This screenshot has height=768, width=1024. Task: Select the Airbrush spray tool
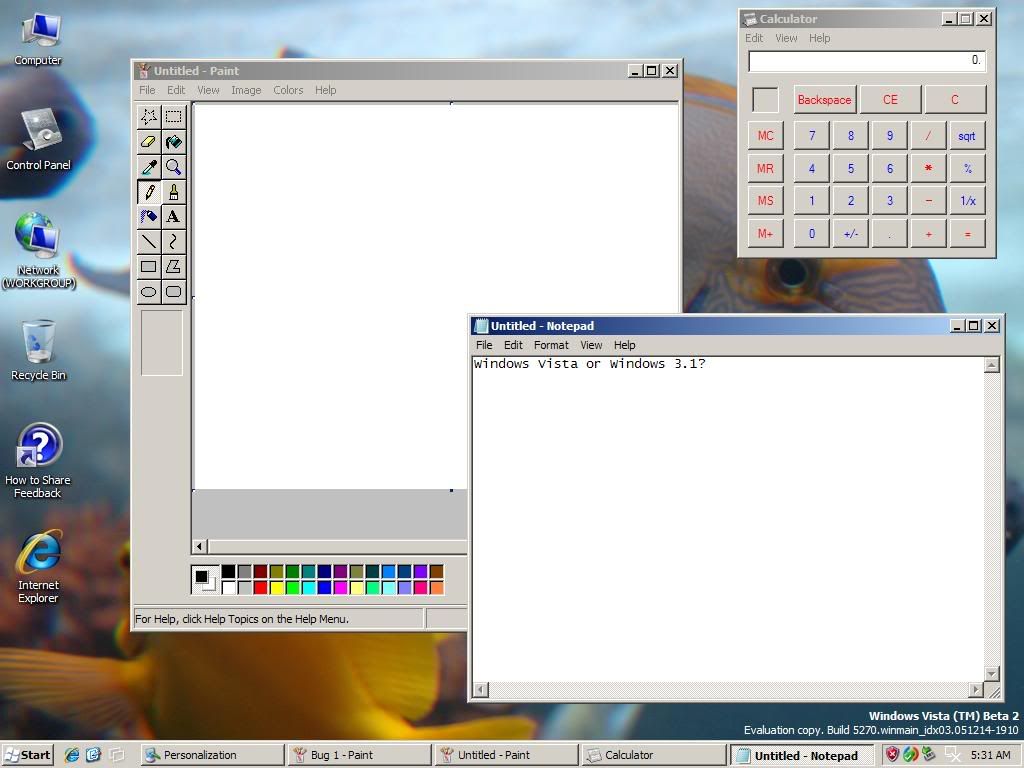coord(149,217)
